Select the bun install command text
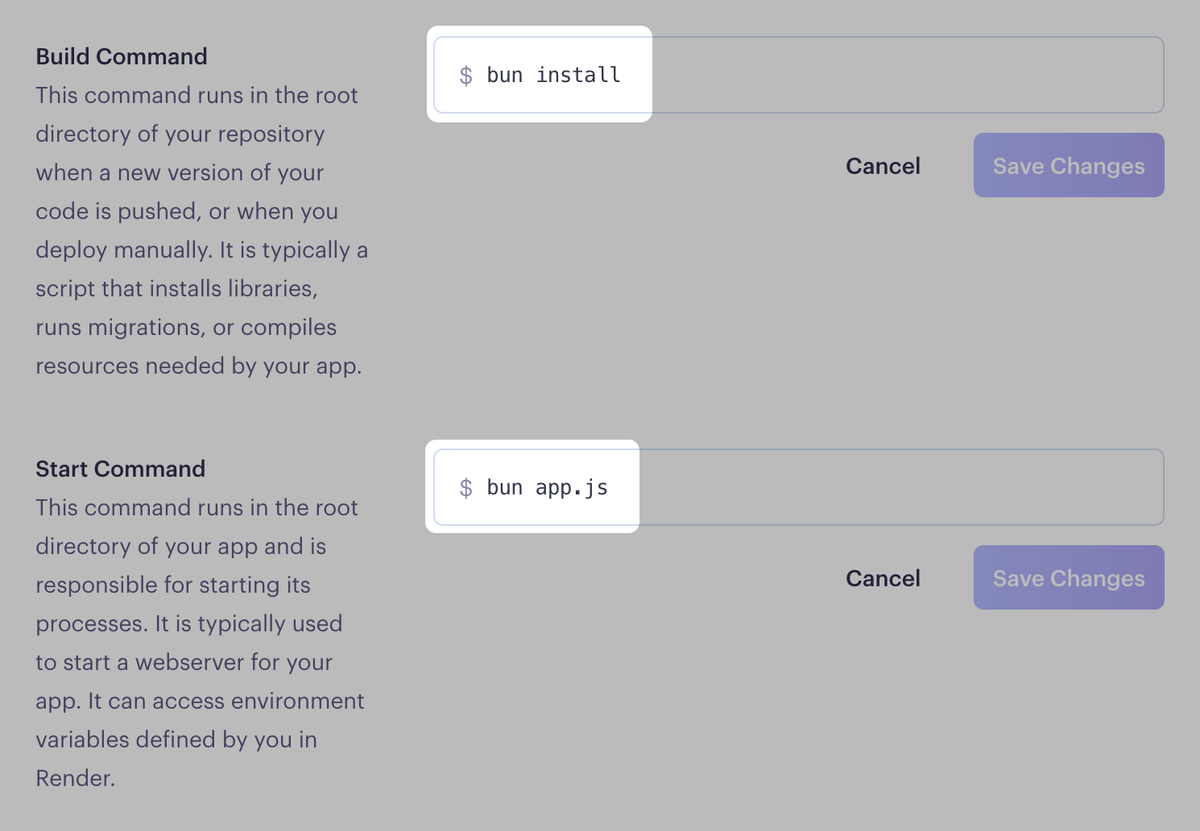 pos(551,74)
